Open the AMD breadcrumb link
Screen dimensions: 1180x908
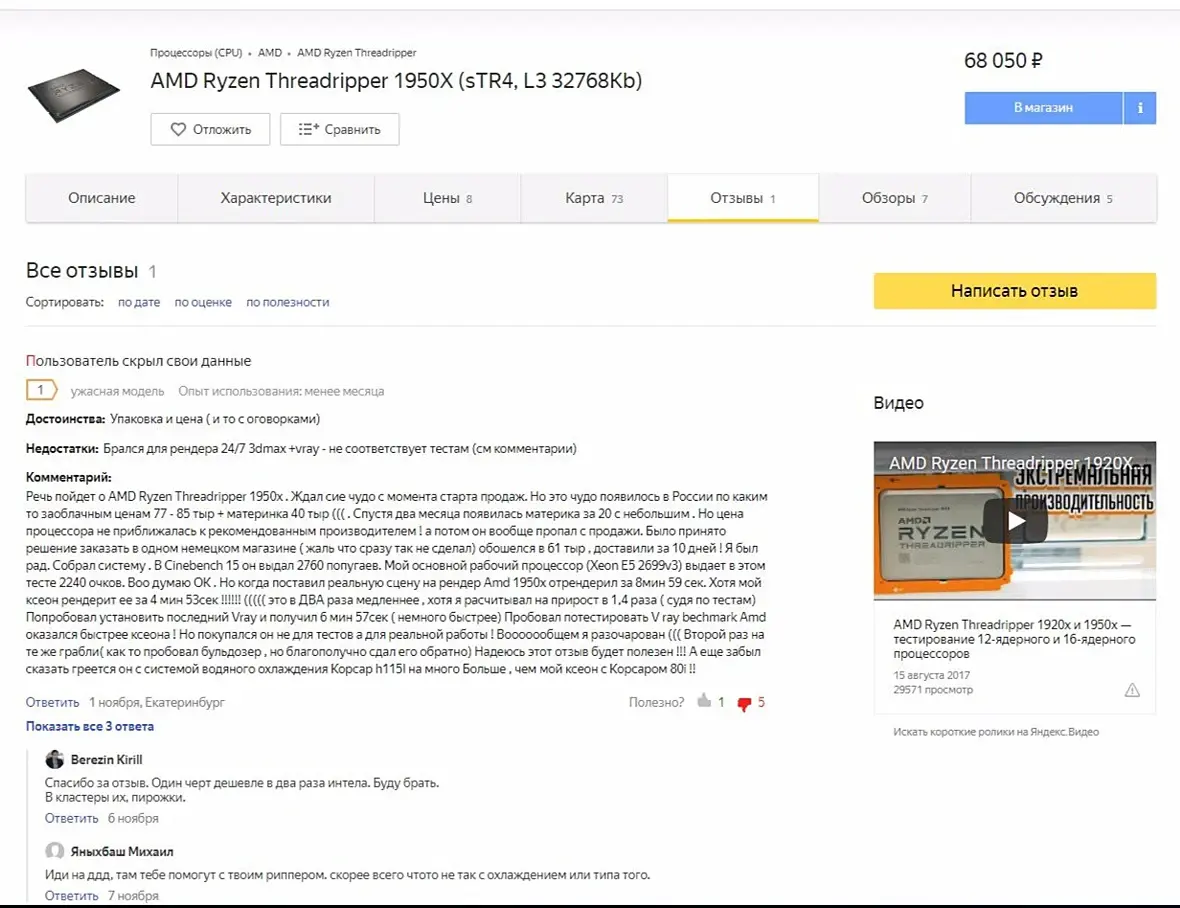(x=269, y=53)
